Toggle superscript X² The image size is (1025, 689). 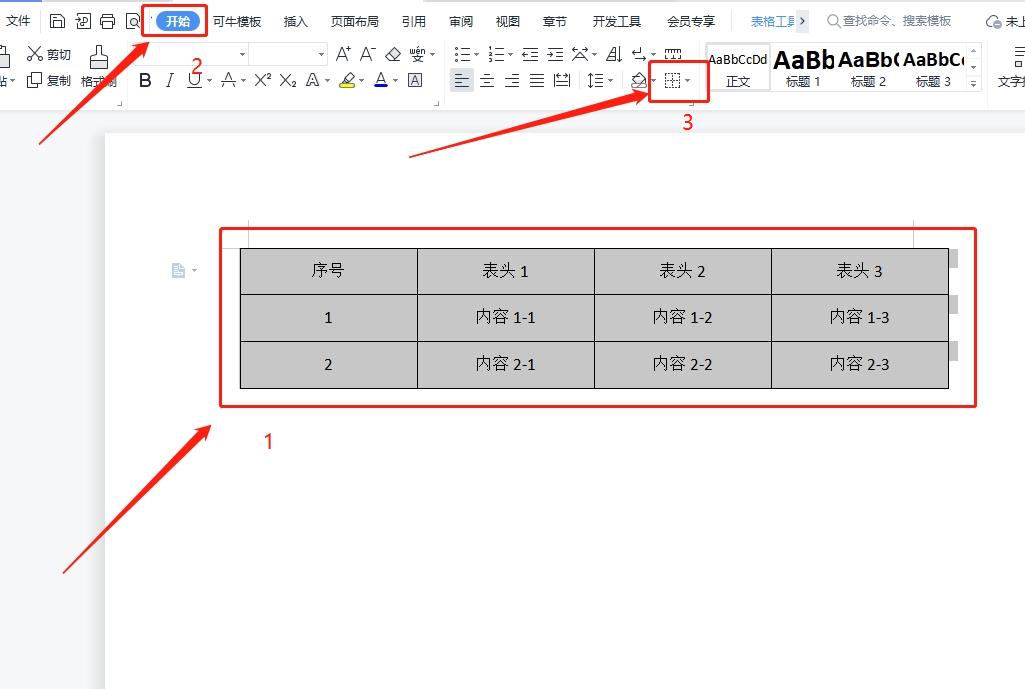(x=262, y=80)
